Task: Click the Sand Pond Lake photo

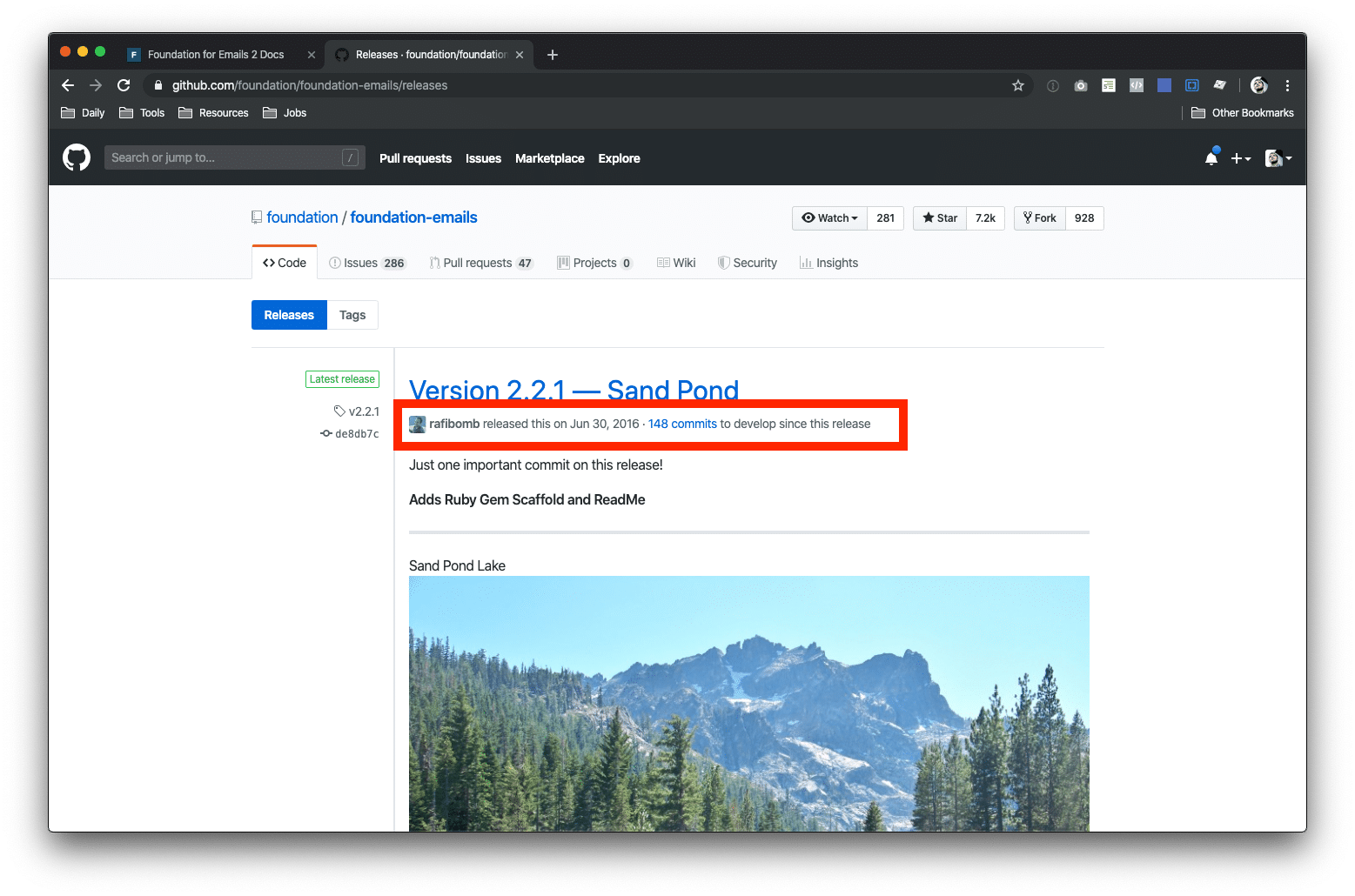Action: (749, 703)
